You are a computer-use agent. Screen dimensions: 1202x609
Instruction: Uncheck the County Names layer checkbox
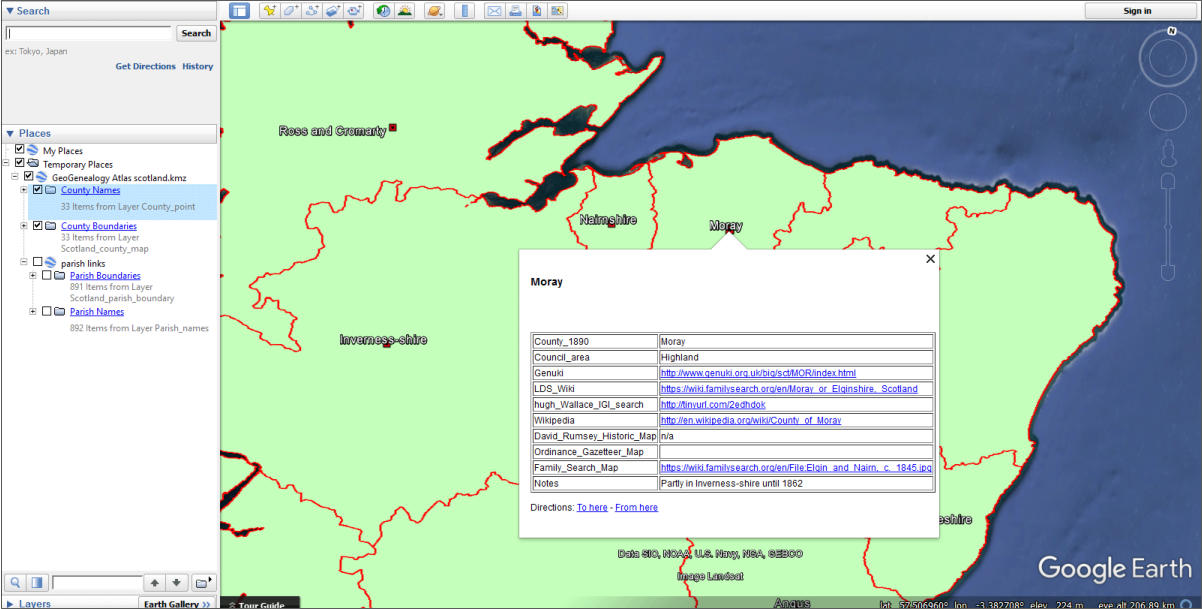point(38,189)
